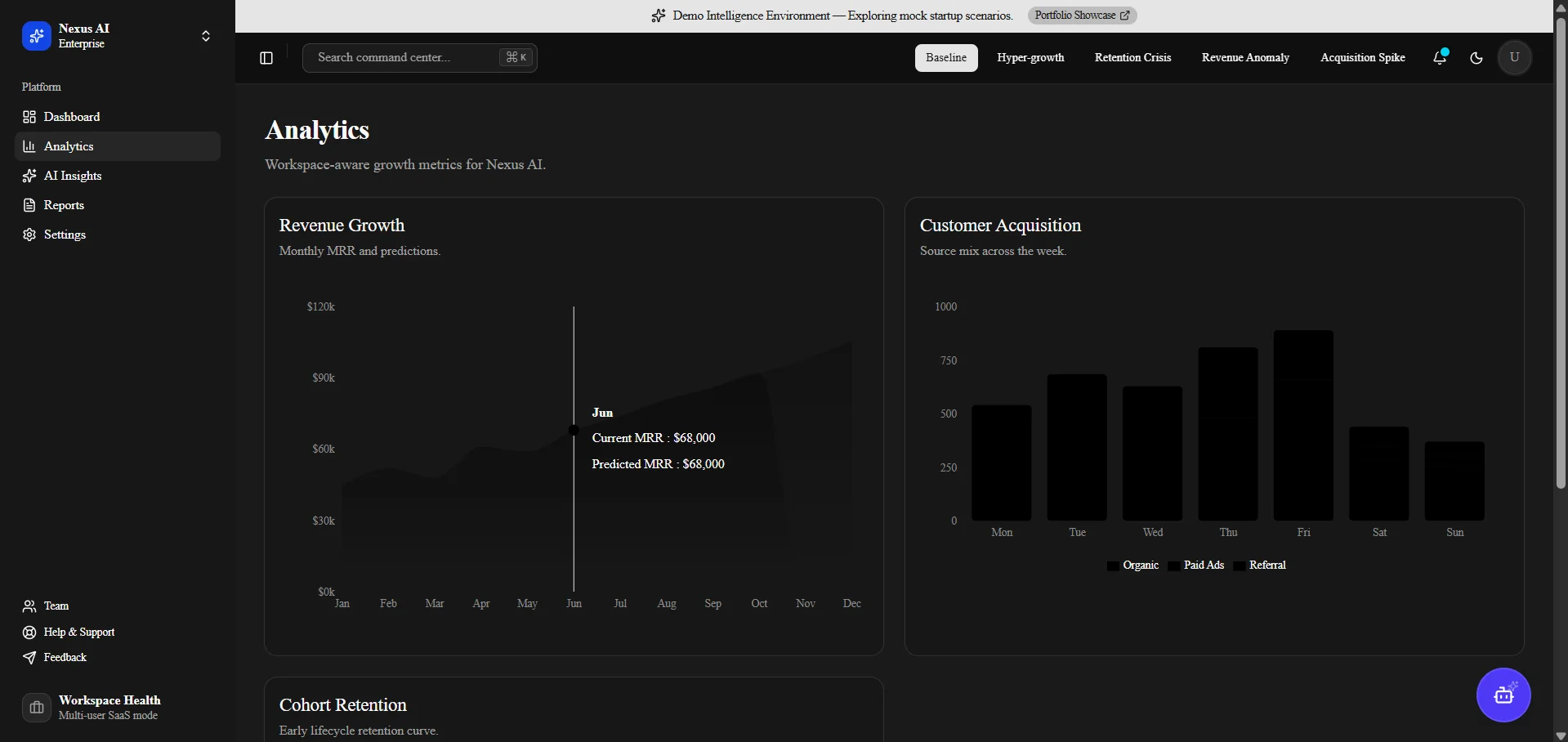Click the Workspace Health briefcase icon
Image resolution: width=1568 pixels, height=742 pixels.
coord(37,708)
